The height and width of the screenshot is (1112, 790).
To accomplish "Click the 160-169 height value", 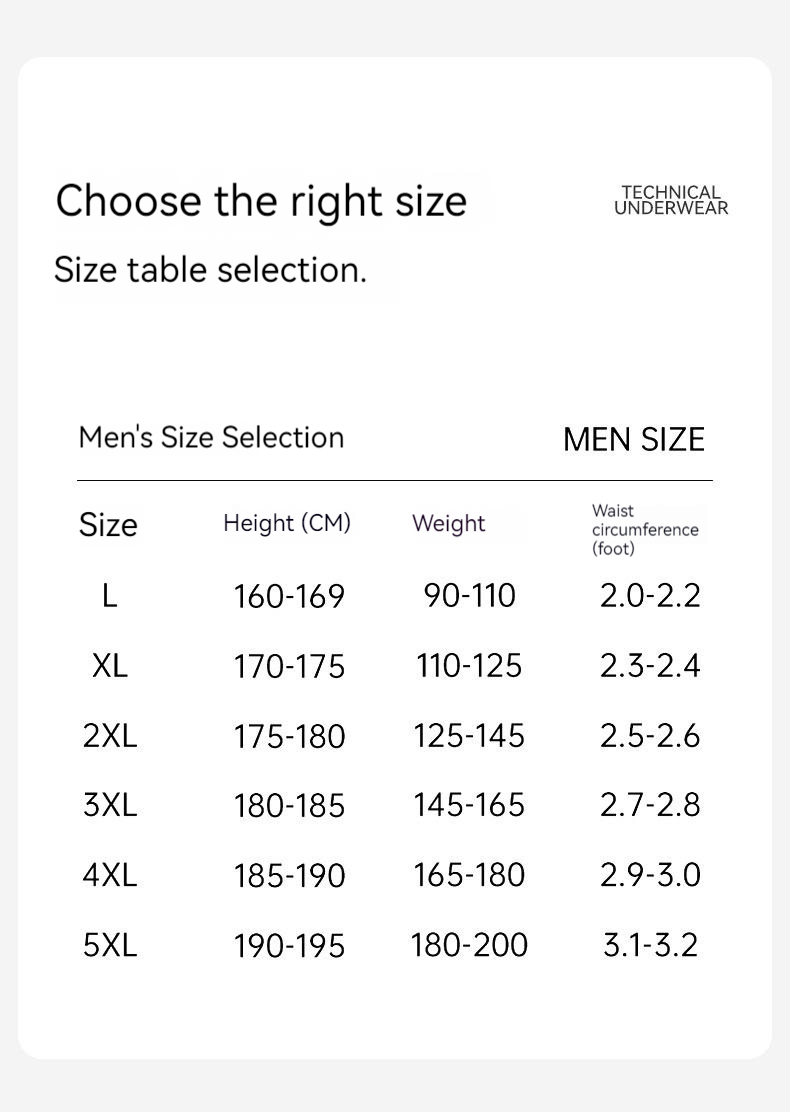I will (289, 597).
